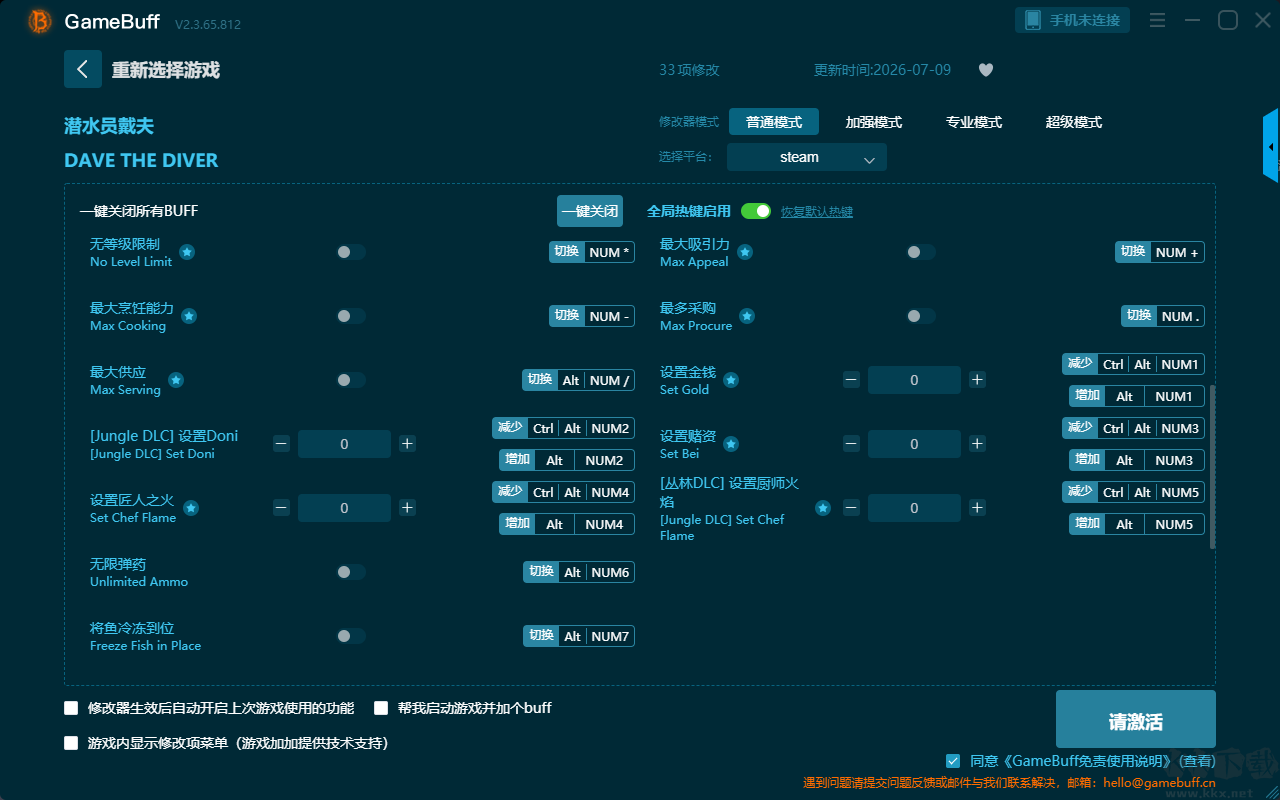Enable Unlimited Ammo switch
The width and height of the screenshot is (1280, 800).
click(x=351, y=572)
